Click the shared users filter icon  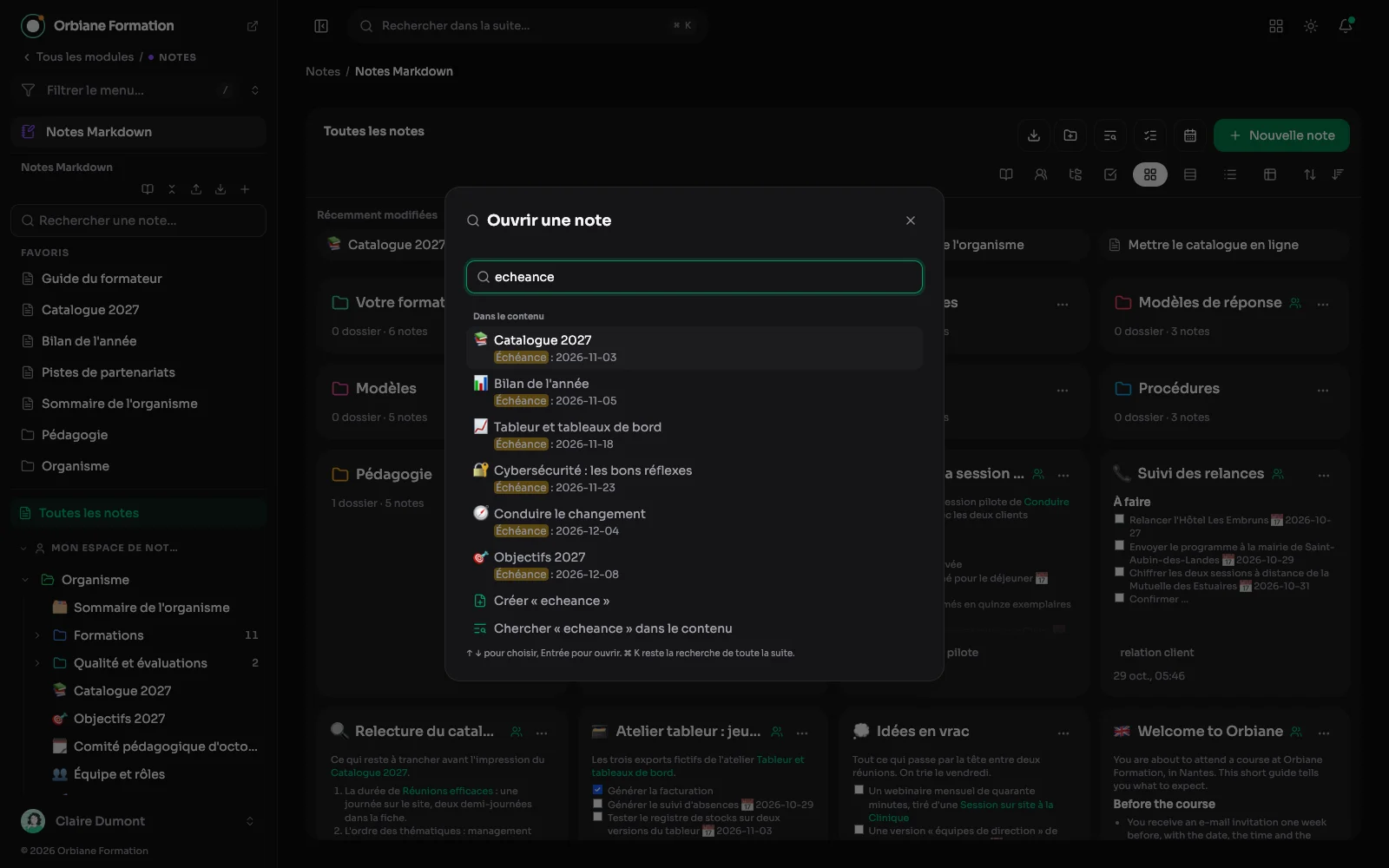point(1041,174)
